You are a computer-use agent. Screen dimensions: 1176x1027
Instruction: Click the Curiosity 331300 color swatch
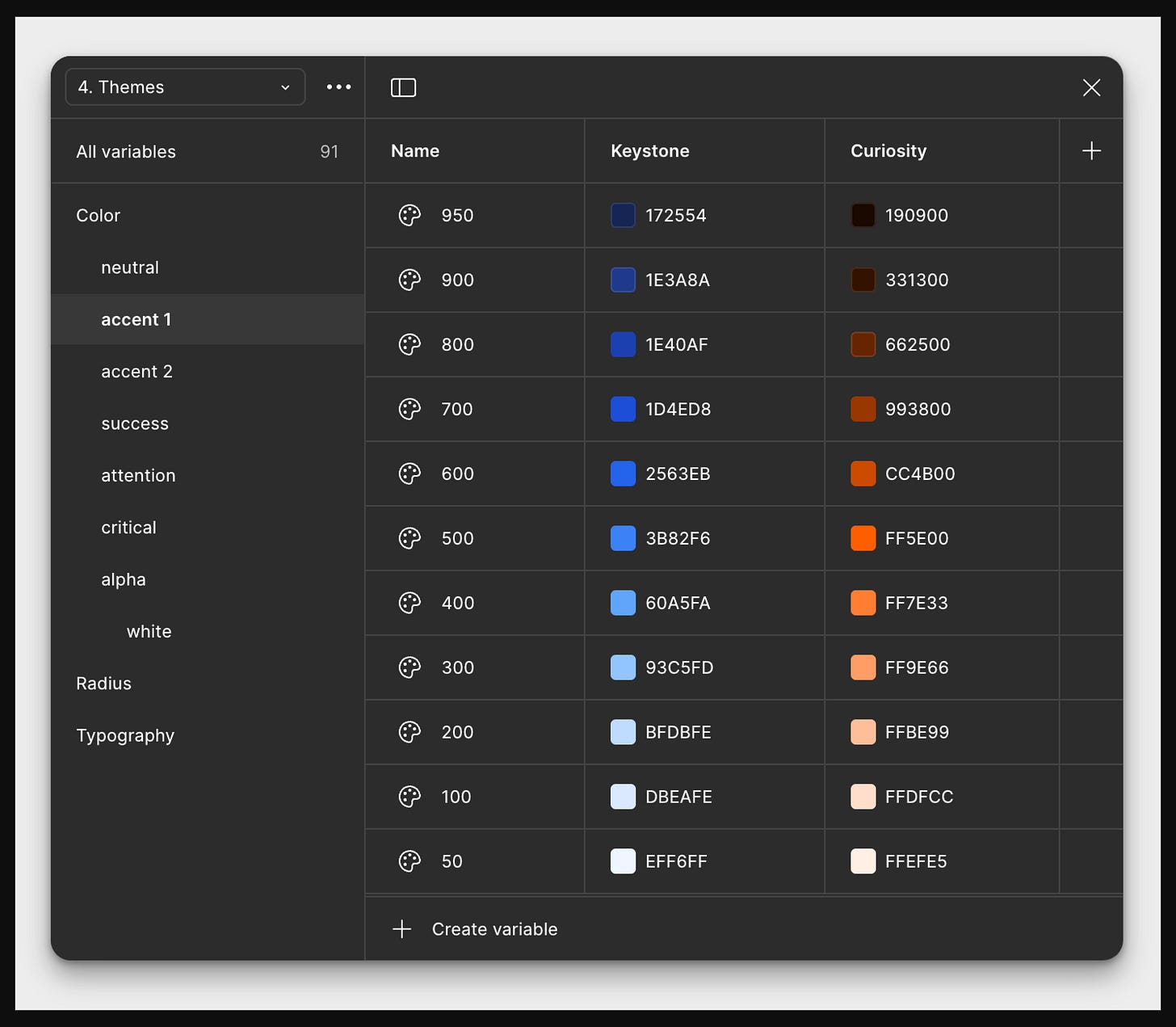coord(863,280)
